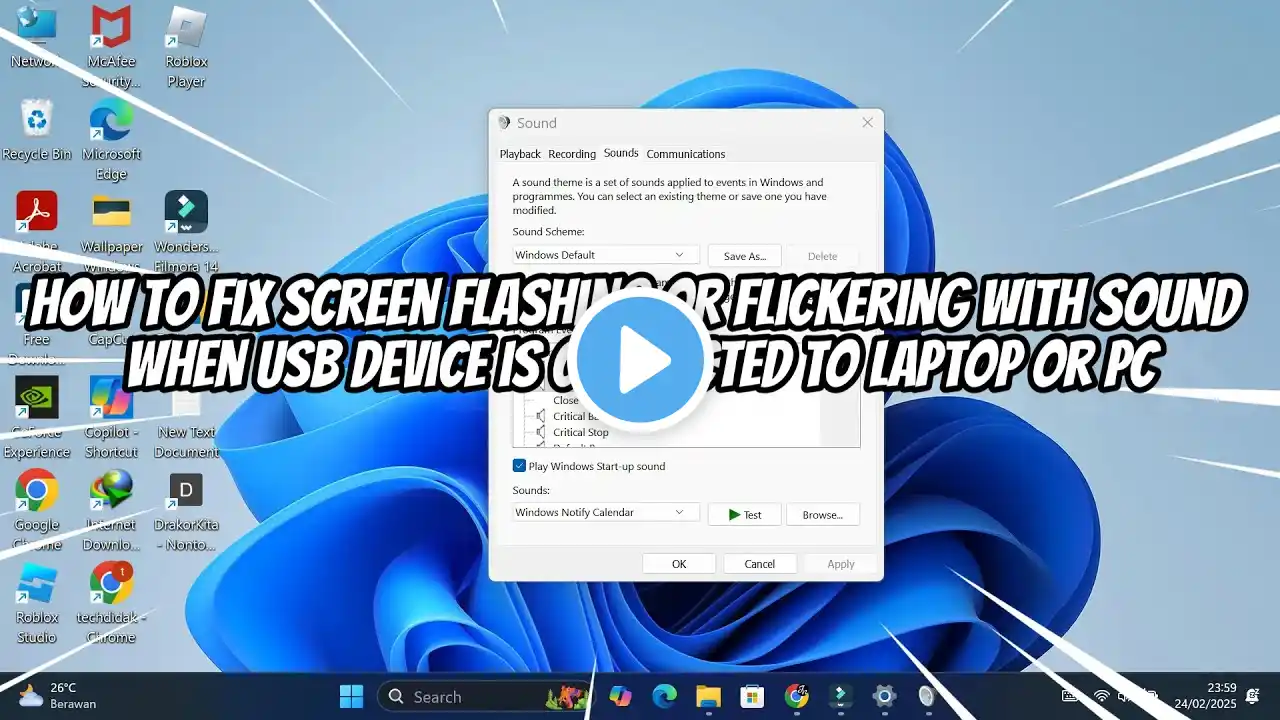
Task: Click the touch keyboard tray icon
Action: point(1070,696)
